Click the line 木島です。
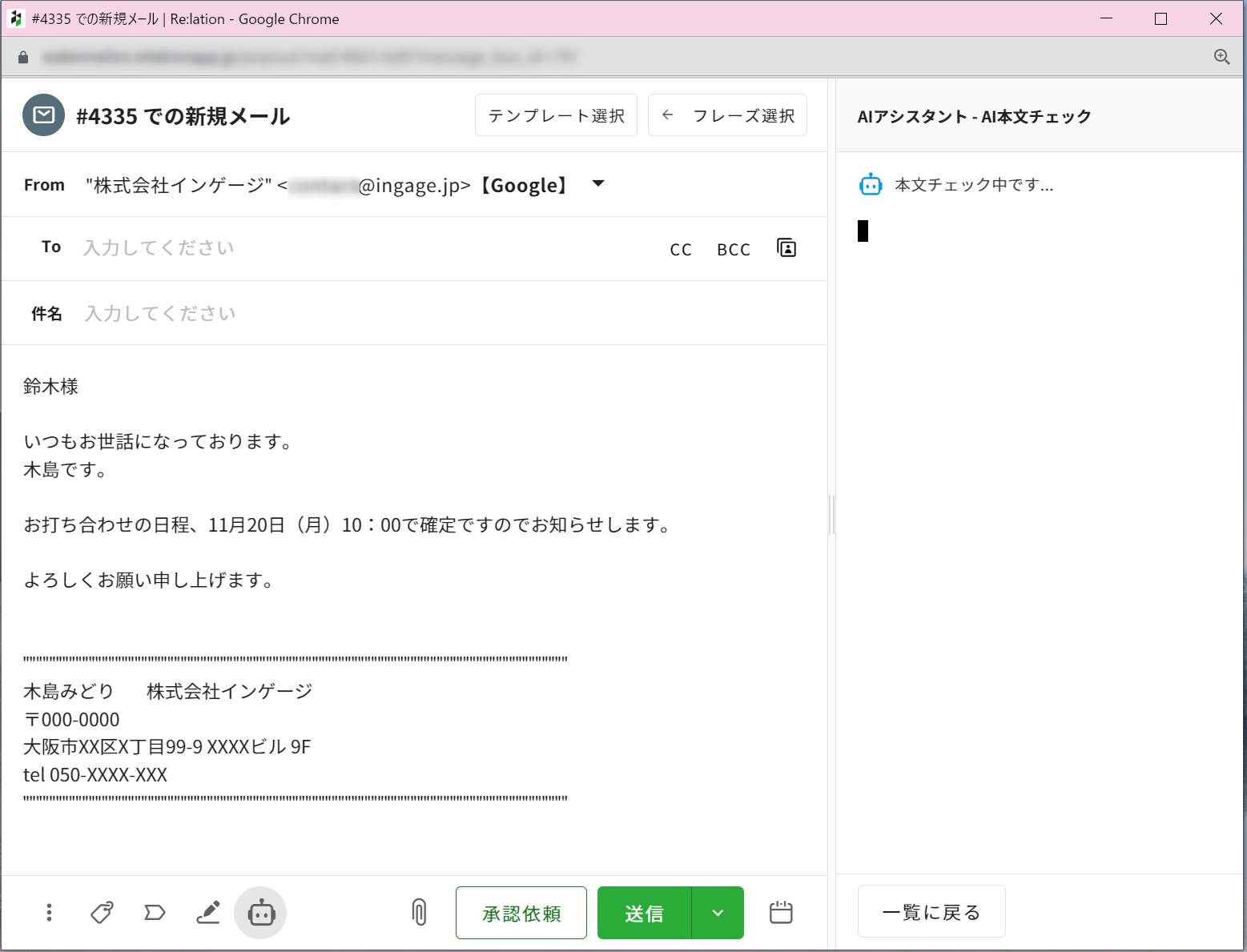 tap(66, 470)
